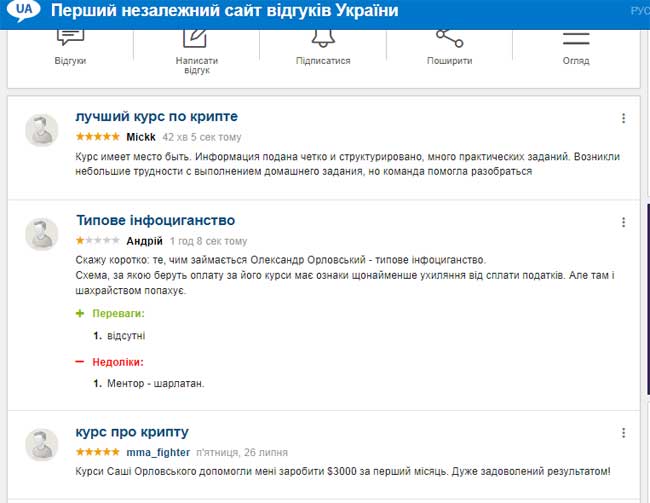Screen dimensions: 650x503
Task: Click the Відгуки speech bubble icon
Action: click(x=70, y=38)
